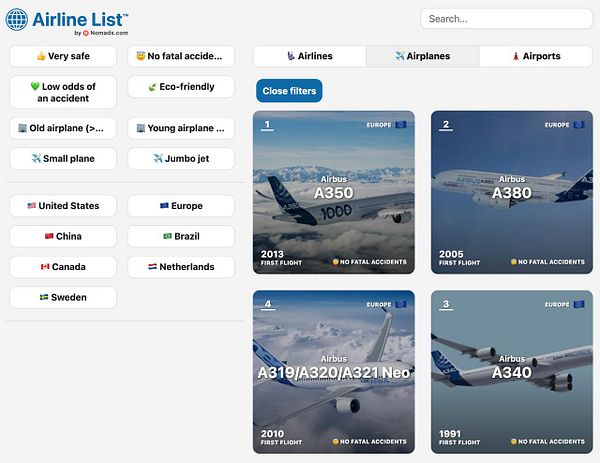Click the Airline List globe logo icon
The height and width of the screenshot is (463, 600).
pos(16,20)
